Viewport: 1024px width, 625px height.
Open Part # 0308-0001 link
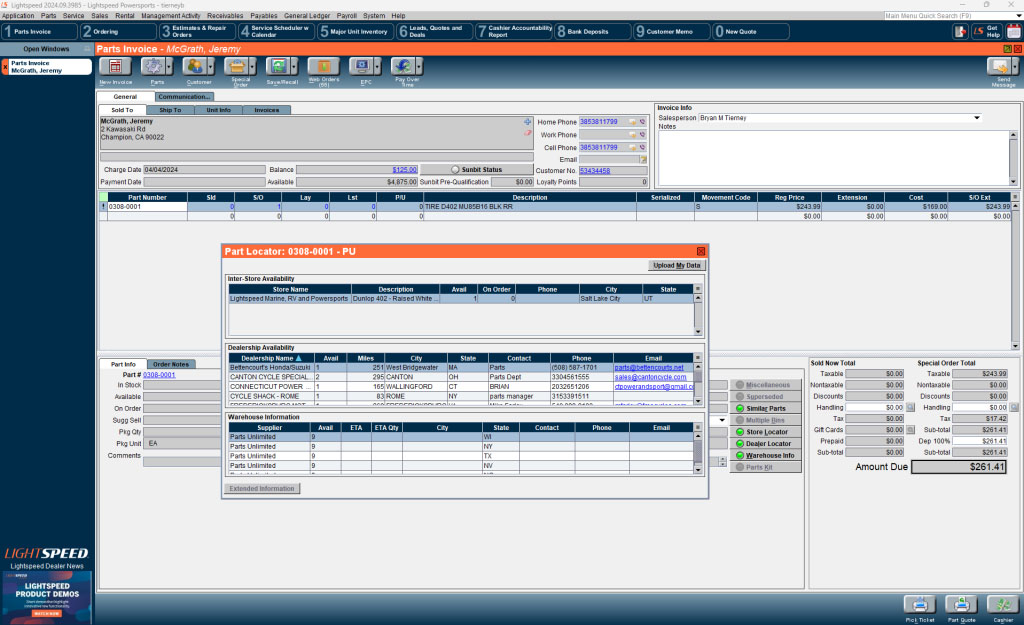point(159,375)
